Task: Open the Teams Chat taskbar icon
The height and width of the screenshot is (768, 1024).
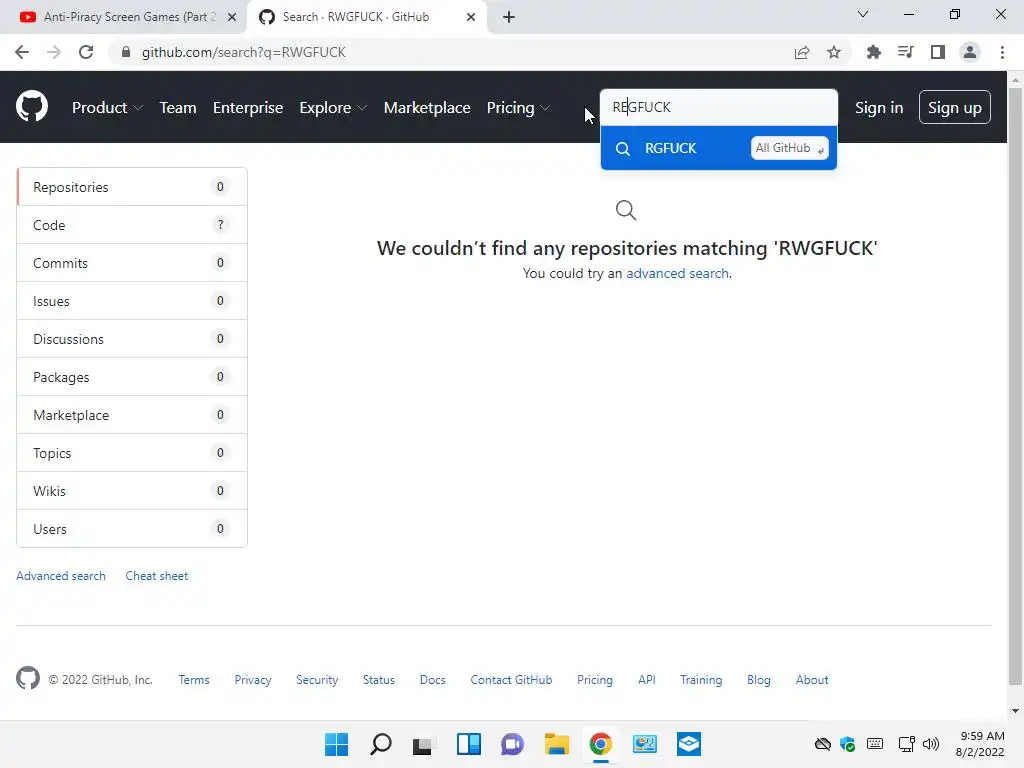Action: (512, 744)
